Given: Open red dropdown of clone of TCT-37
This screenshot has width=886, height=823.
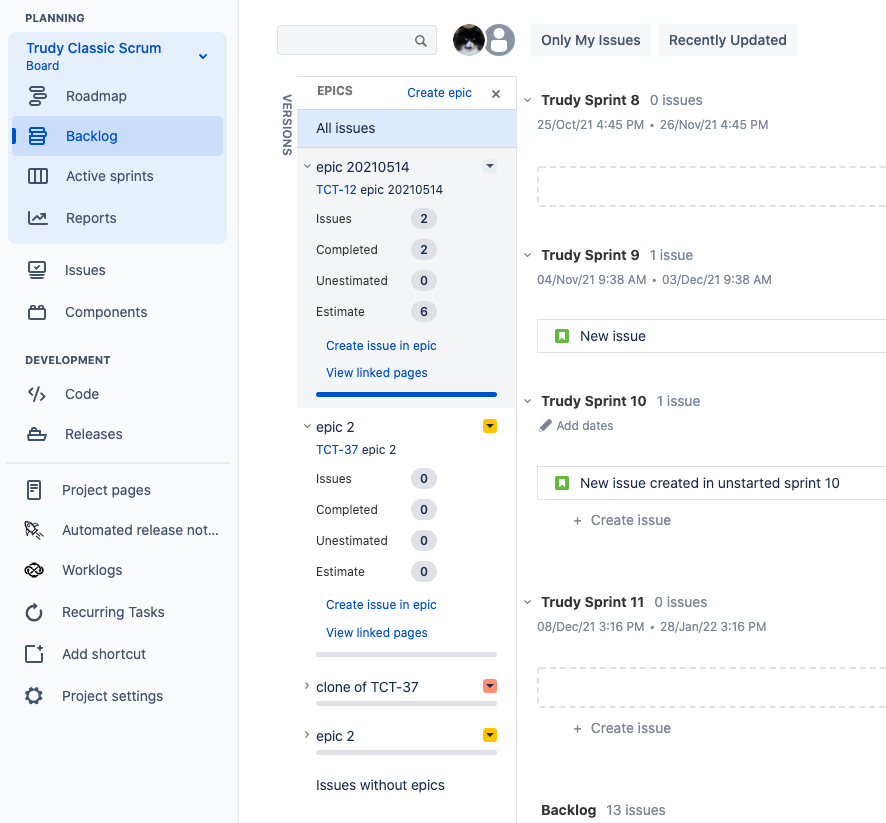Looking at the screenshot, I should click(490, 686).
